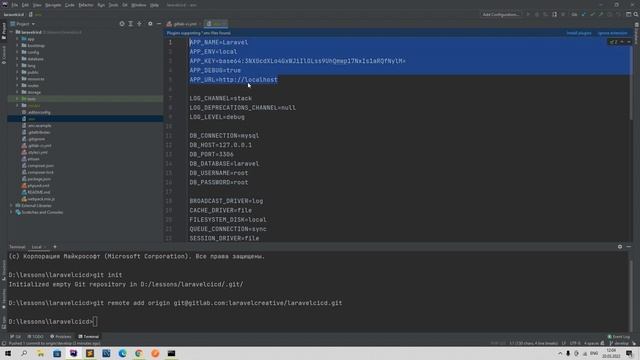Viewport: 640px width, 360px height.
Task: Click Collapse All in Project panel
Action: (140, 24)
